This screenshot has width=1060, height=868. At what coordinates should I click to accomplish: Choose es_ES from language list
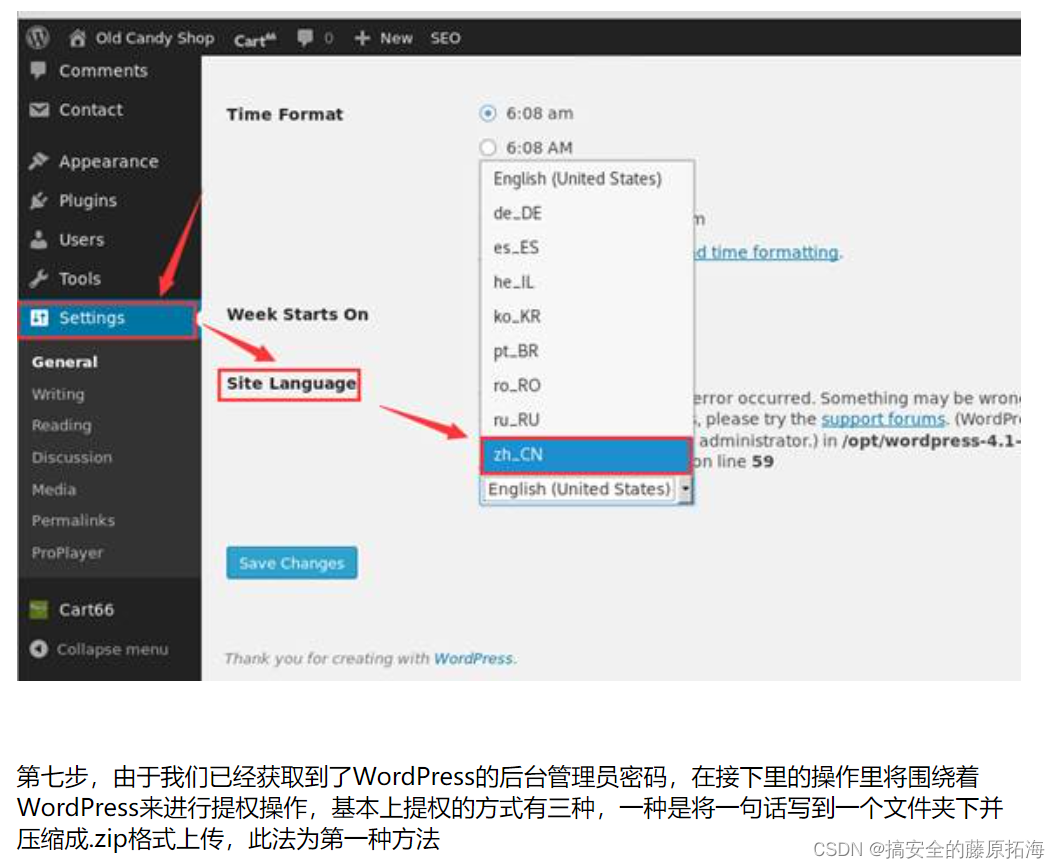[586, 247]
